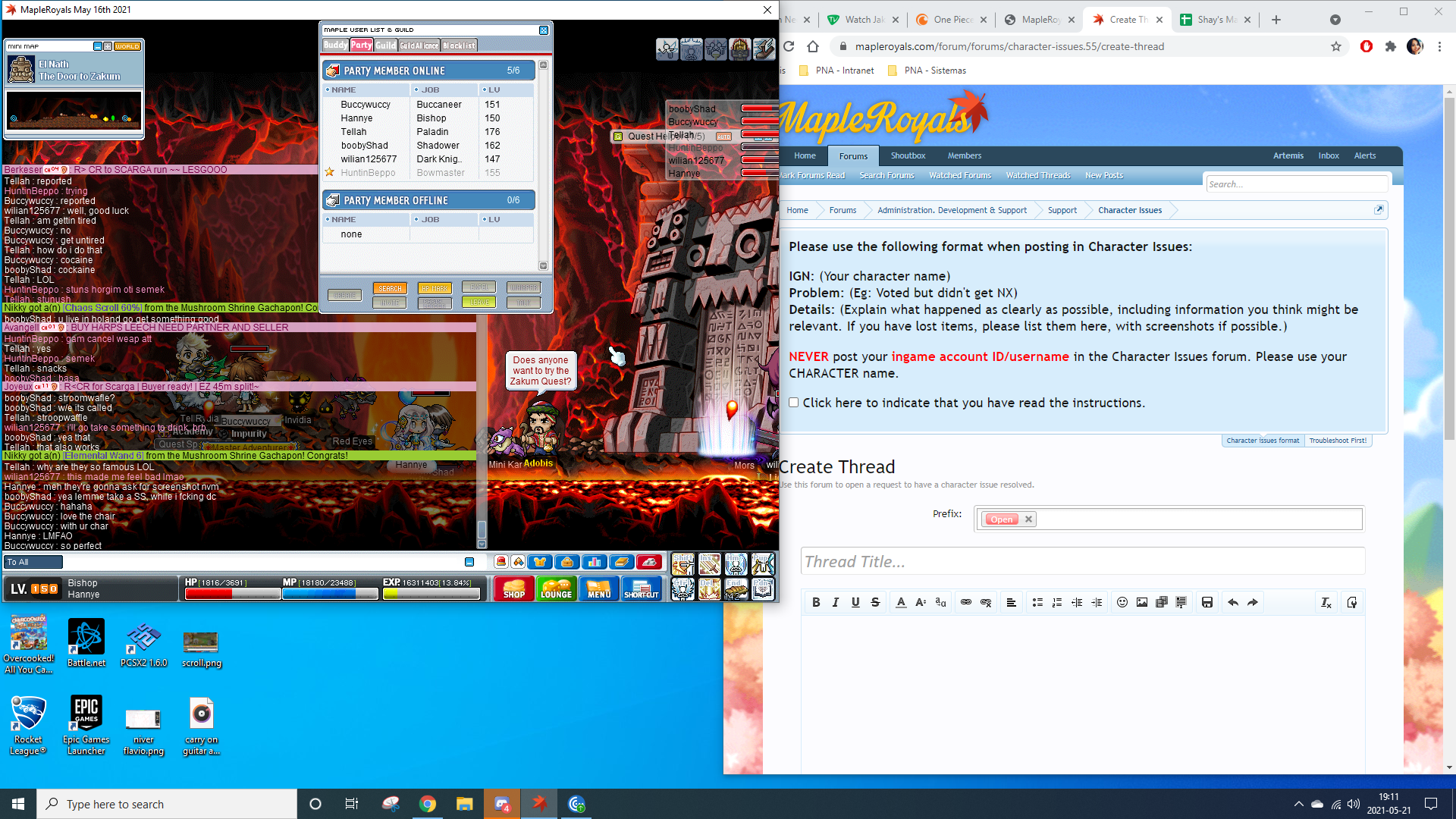The image size is (1456, 819).
Task: Open the Shoutbox forum tab
Action: 908,155
